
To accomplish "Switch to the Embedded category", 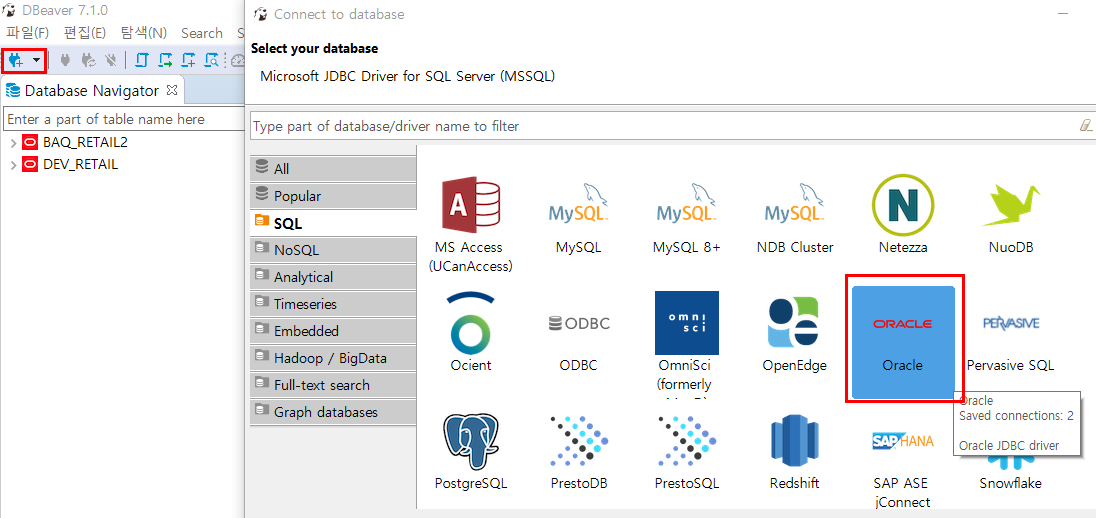I will tap(333, 331).
